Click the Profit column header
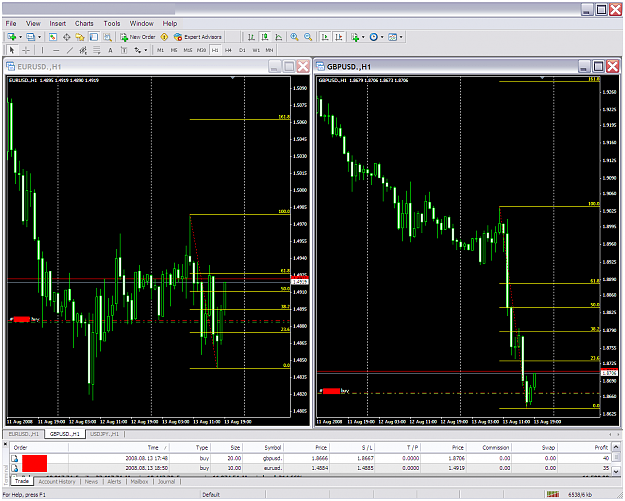This screenshot has height=501, width=625. pyautogui.click(x=584, y=448)
